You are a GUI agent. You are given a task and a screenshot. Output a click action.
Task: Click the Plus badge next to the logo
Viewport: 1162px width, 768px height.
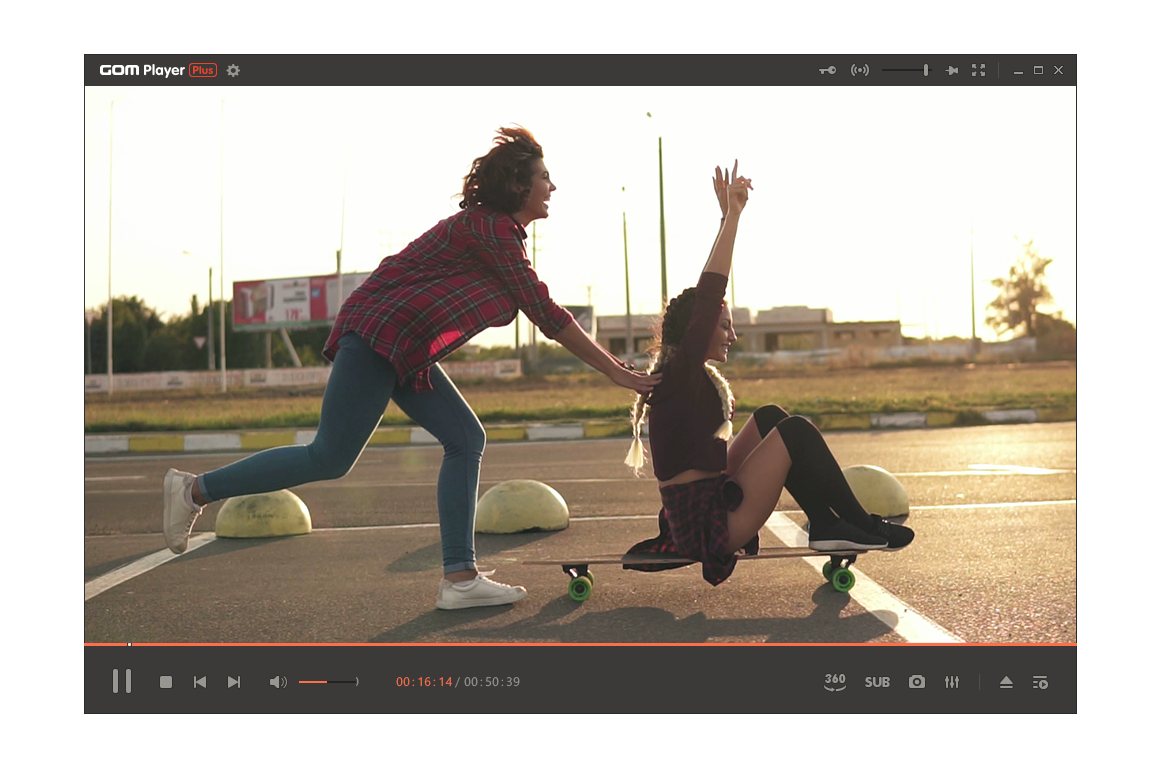(199, 70)
